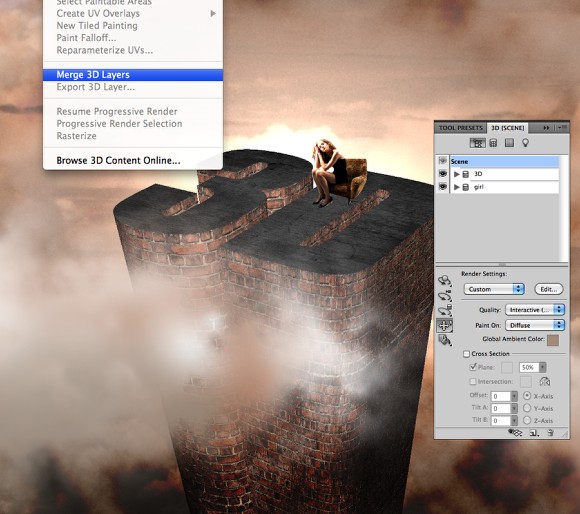Open the Global Ambient Color swatch

click(553, 340)
